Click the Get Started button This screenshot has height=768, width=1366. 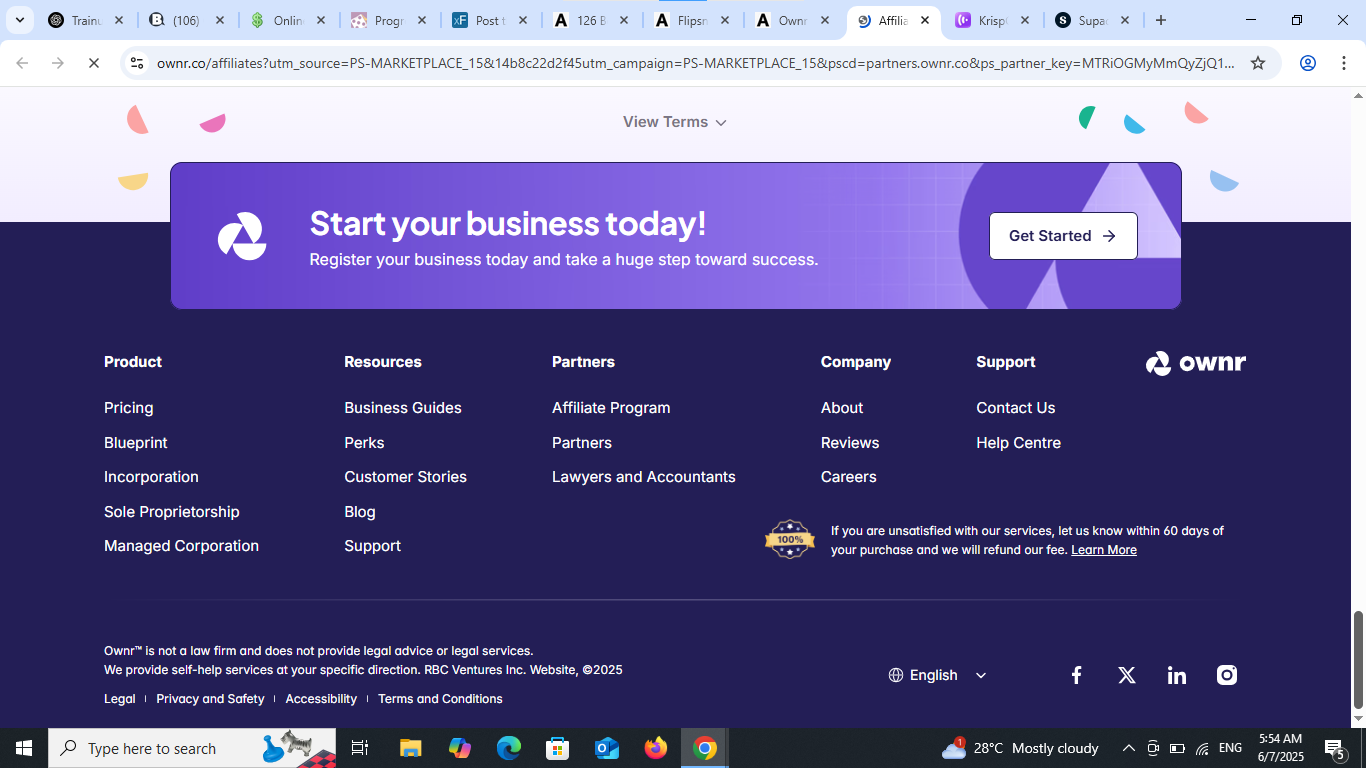coord(1063,236)
